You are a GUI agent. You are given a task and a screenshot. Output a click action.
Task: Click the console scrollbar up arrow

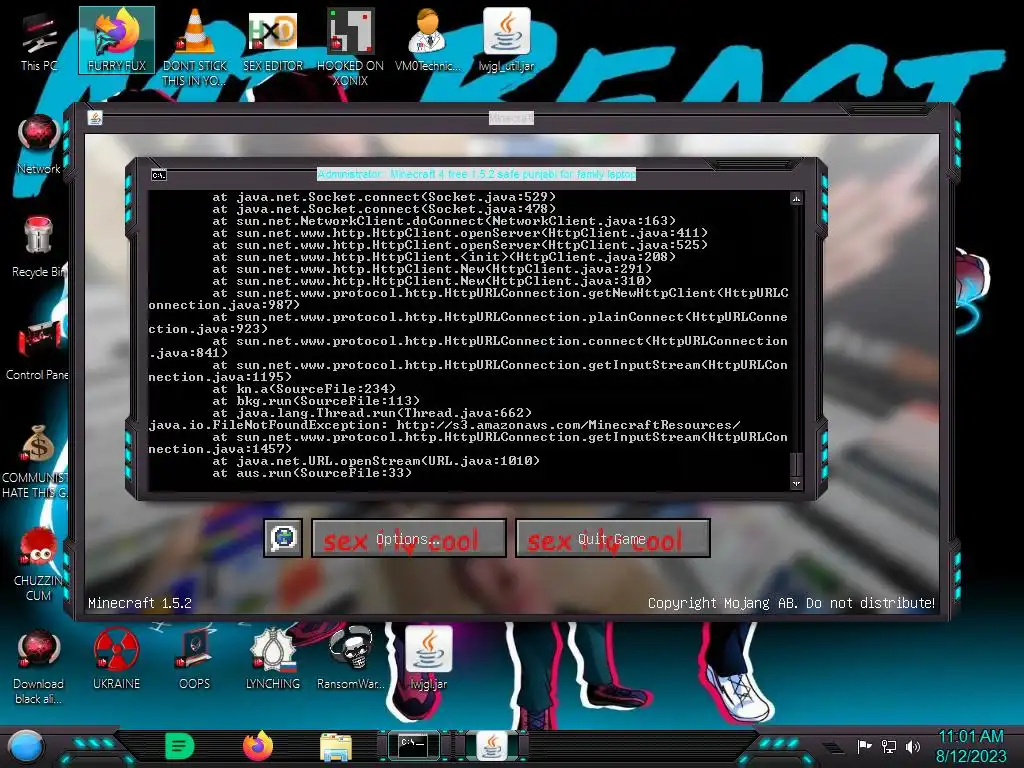(796, 199)
